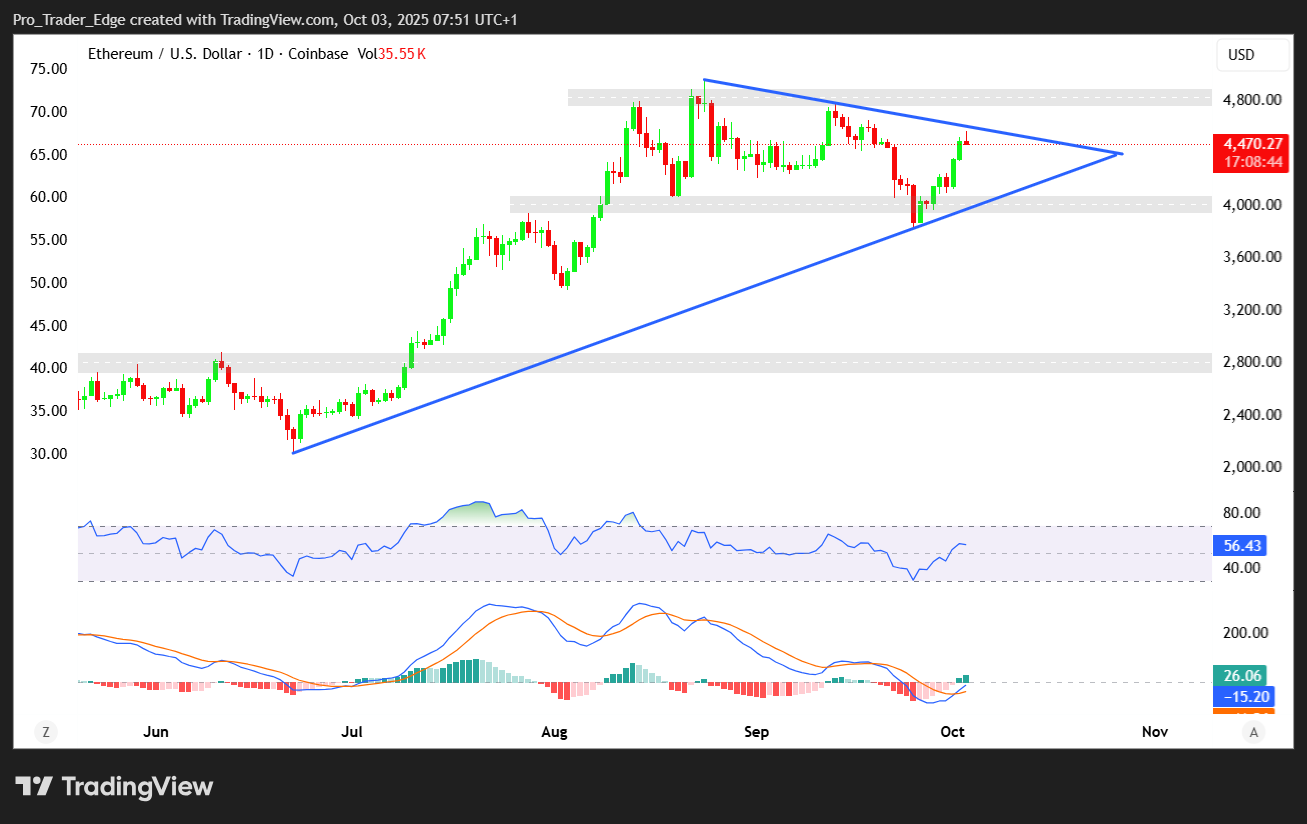Click the 17:08:44 candle countdown timer
This screenshot has width=1307, height=824.
(1246, 162)
